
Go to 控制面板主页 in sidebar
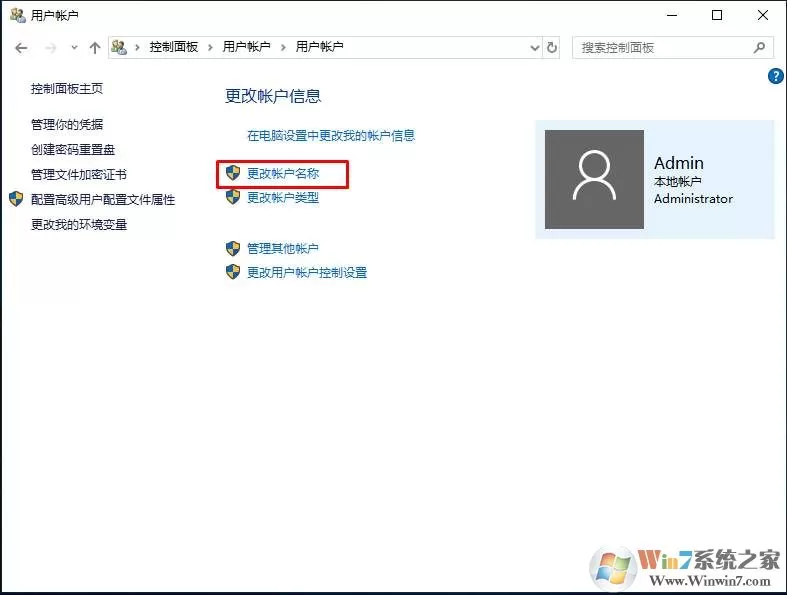67,89
